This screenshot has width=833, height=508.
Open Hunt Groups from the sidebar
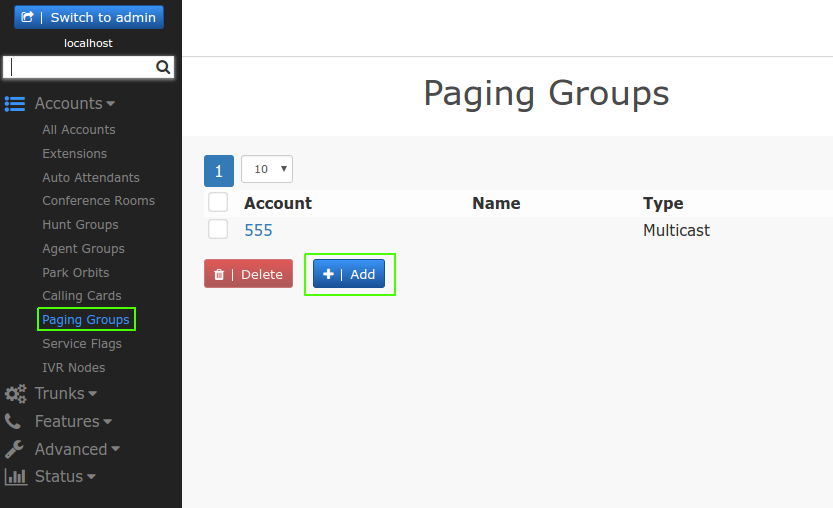pyautogui.click(x=80, y=225)
